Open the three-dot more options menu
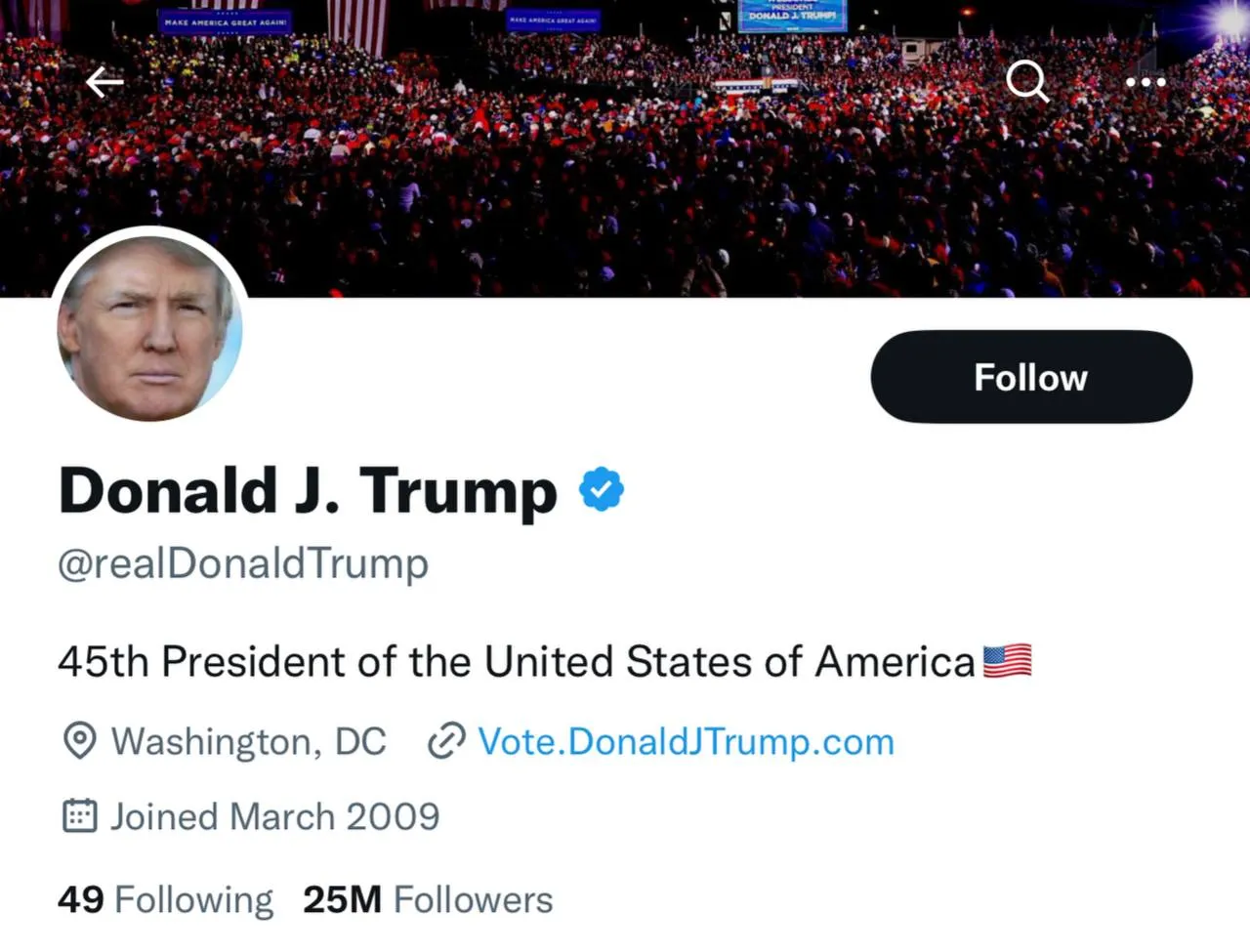The width and height of the screenshot is (1250, 952). click(1146, 82)
